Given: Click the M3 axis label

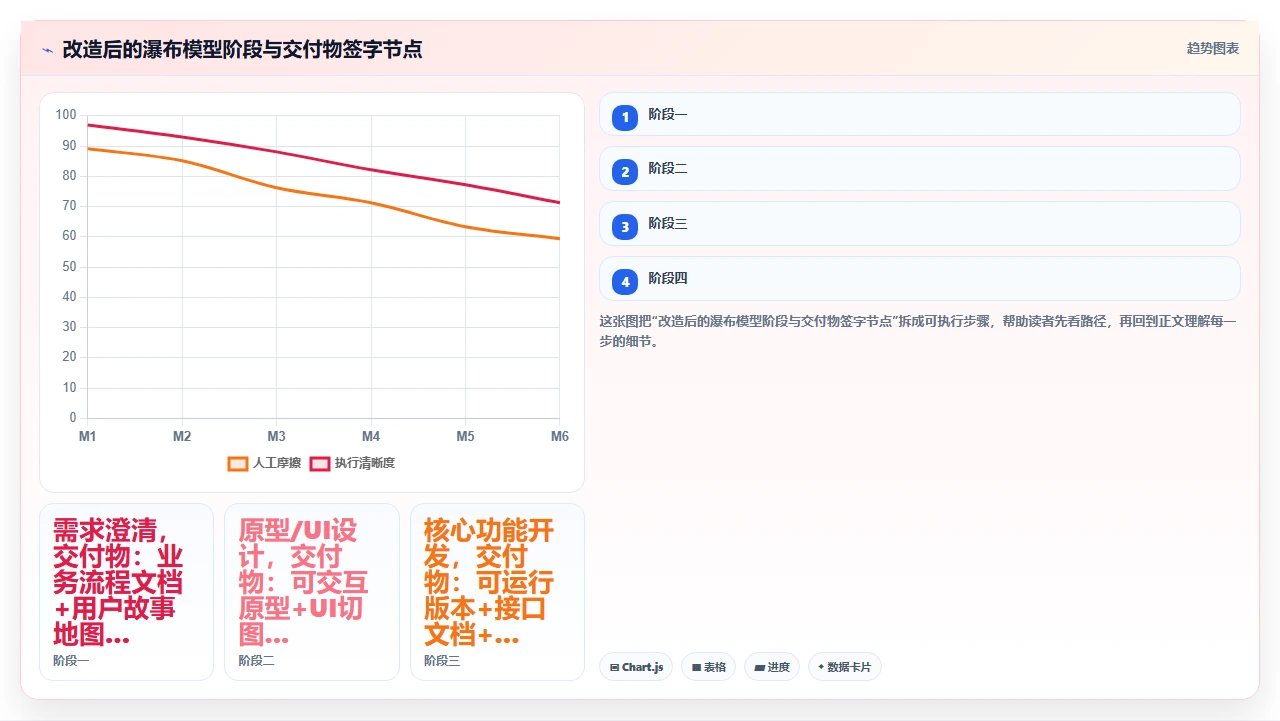Looking at the screenshot, I should 276,436.
